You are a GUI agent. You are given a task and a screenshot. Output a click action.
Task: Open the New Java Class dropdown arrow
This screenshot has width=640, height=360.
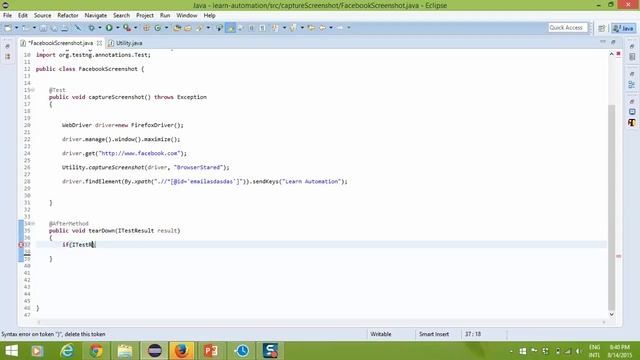coord(166,28)
